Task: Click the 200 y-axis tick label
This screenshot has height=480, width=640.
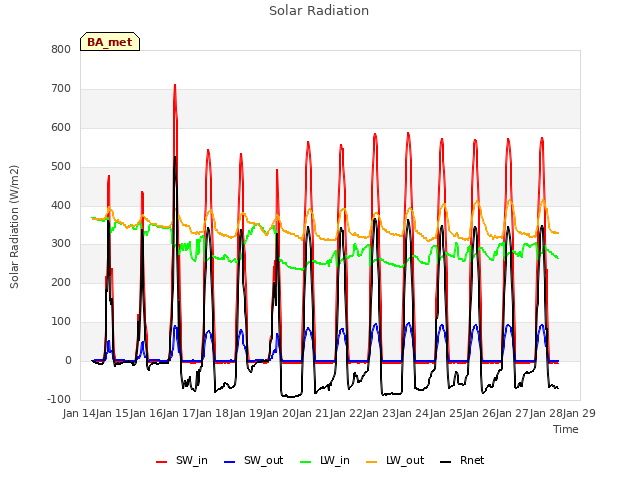Action: [x=61, y=282]
